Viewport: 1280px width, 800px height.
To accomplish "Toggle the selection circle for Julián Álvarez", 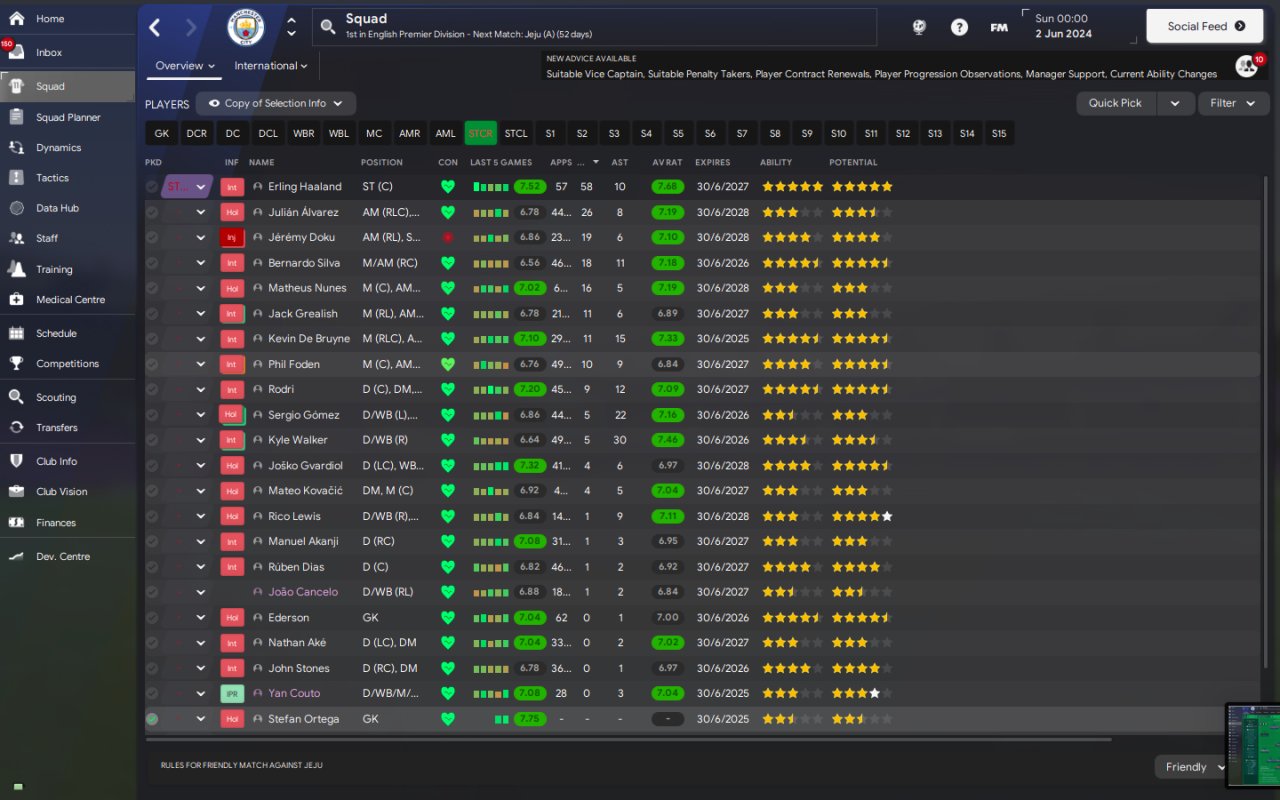I will tap(152, 212).
